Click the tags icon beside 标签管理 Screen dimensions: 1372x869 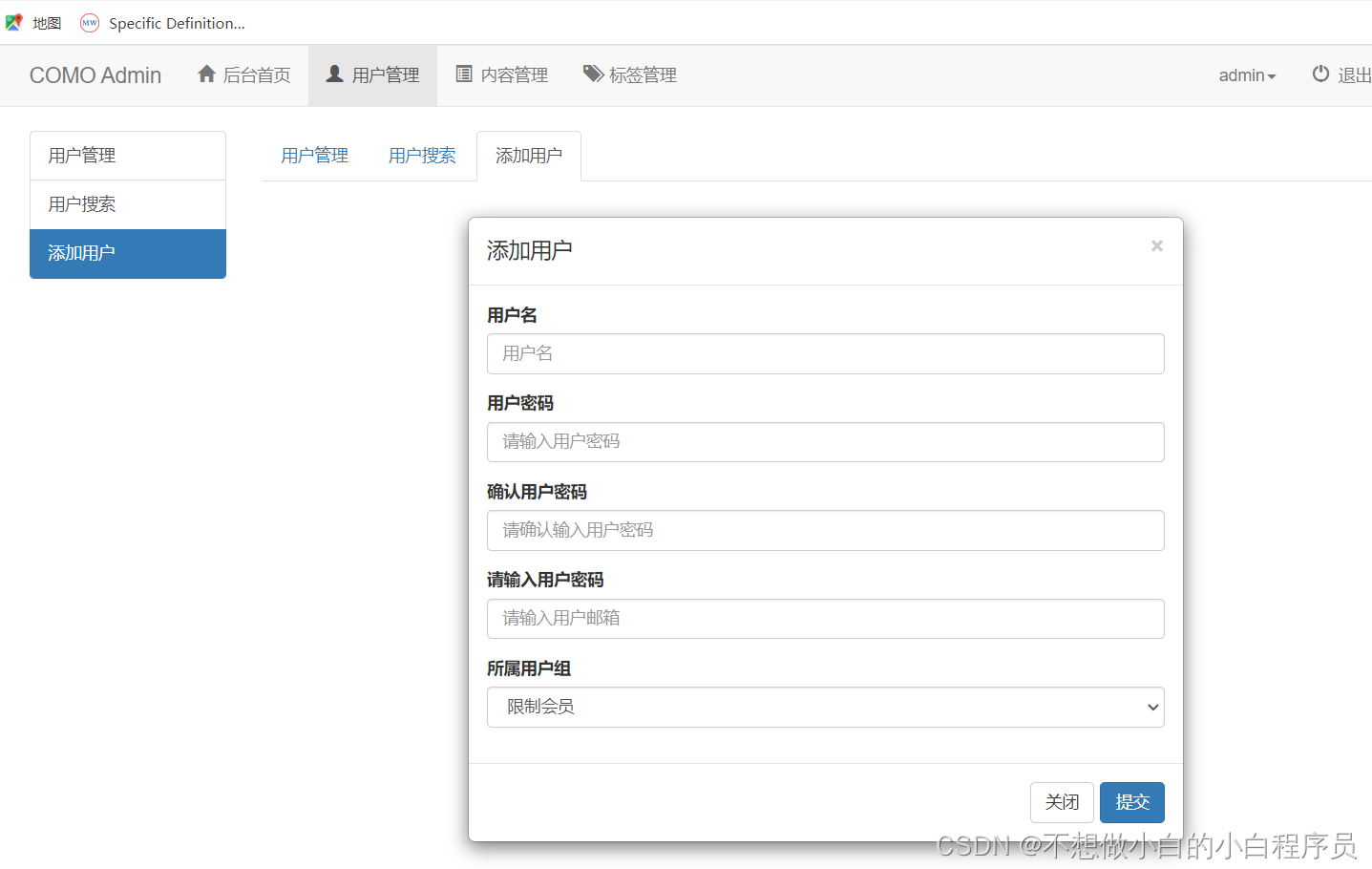coord(593,74)
